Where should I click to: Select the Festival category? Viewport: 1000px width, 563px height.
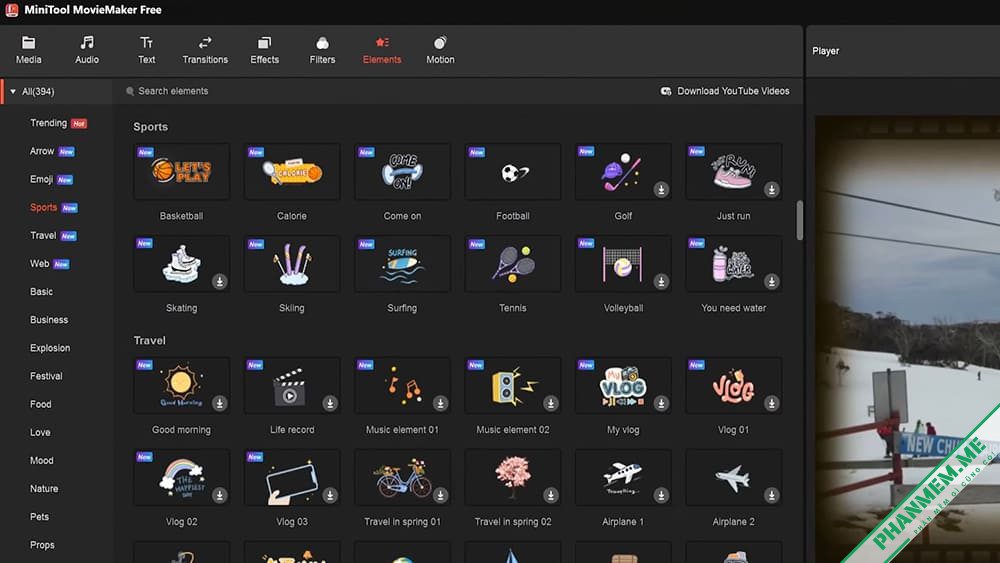click(46, 376)
